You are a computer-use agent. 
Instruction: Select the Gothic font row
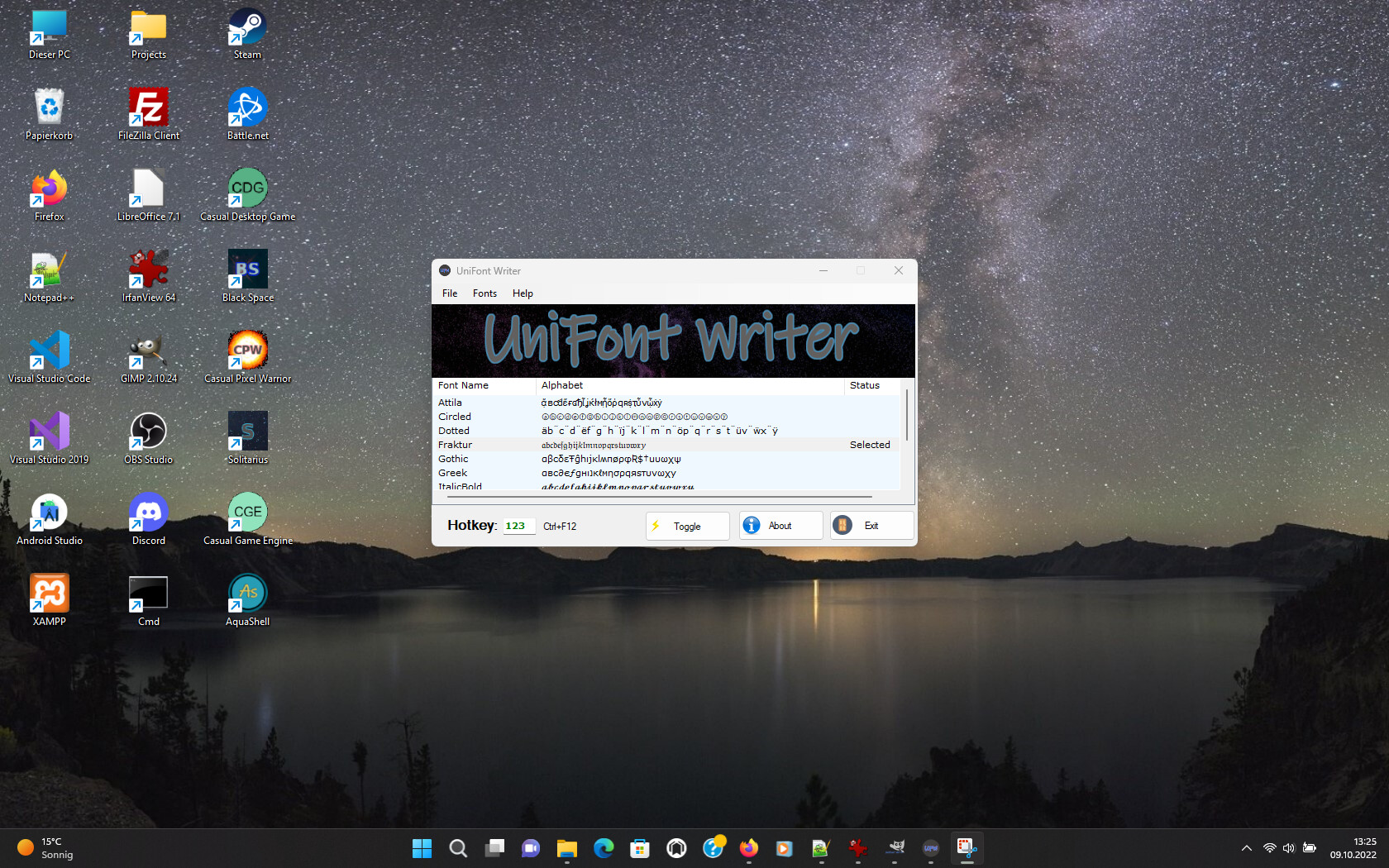pyautogui.click(x=579, y=459)
